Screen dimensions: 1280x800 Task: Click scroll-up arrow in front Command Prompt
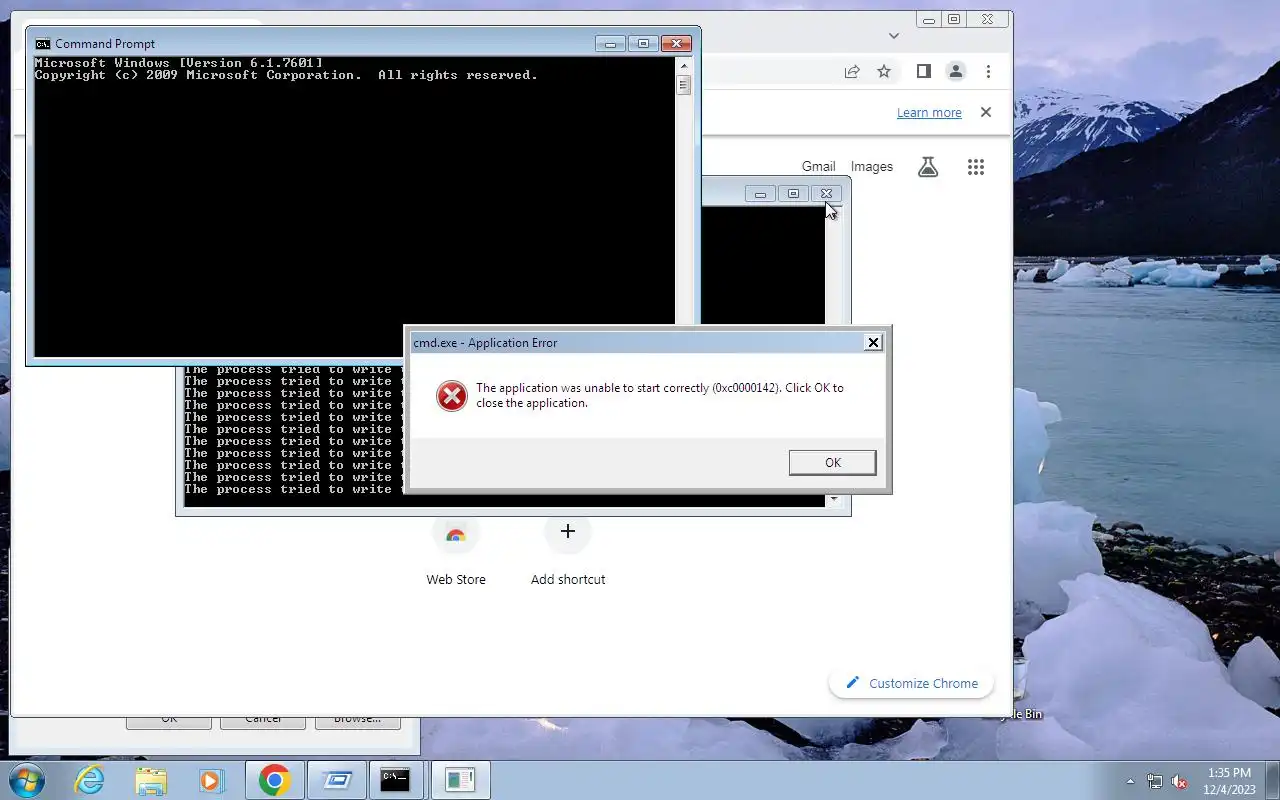tap(684, 65)
